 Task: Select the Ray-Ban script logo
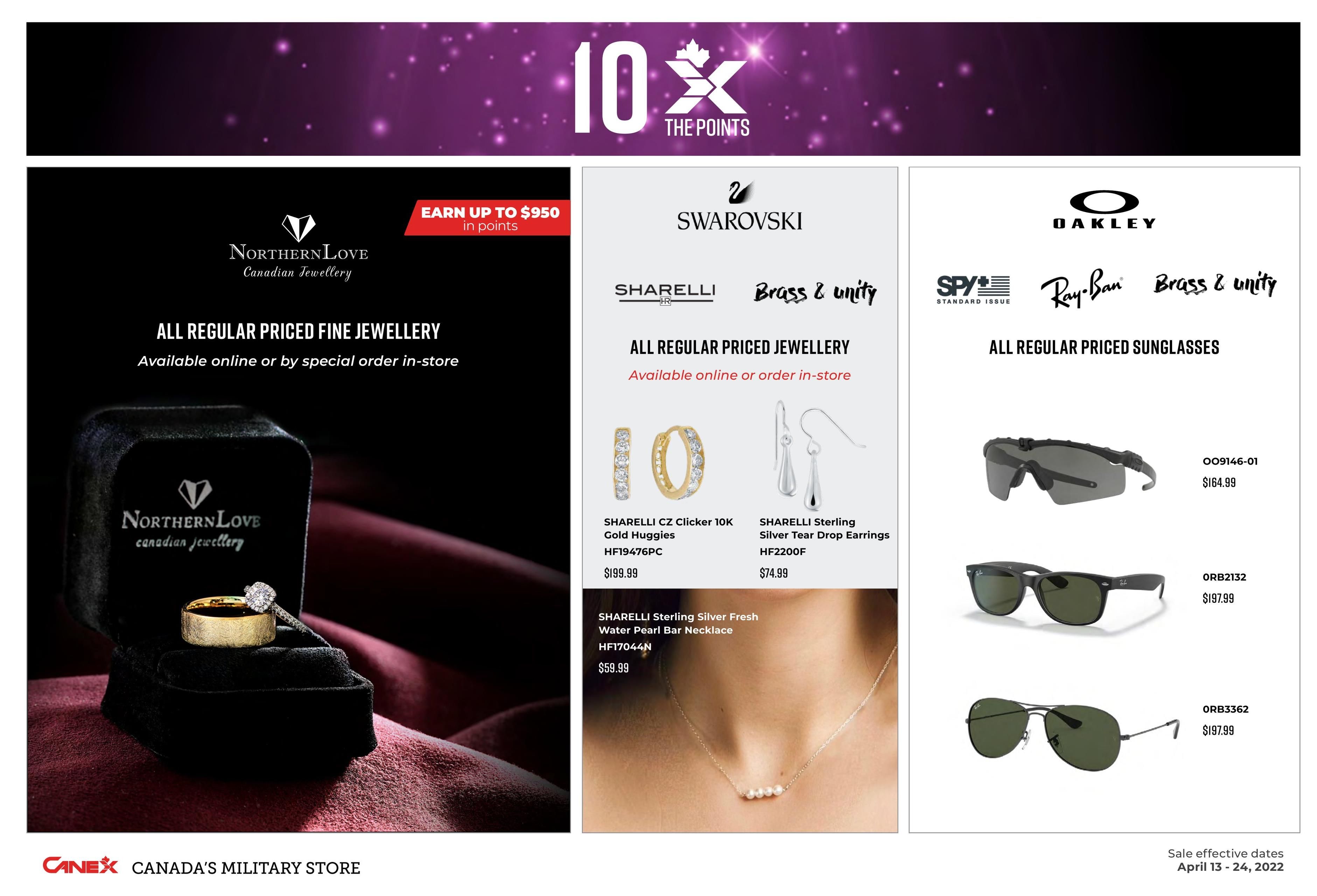click(x=1081, y=288)
